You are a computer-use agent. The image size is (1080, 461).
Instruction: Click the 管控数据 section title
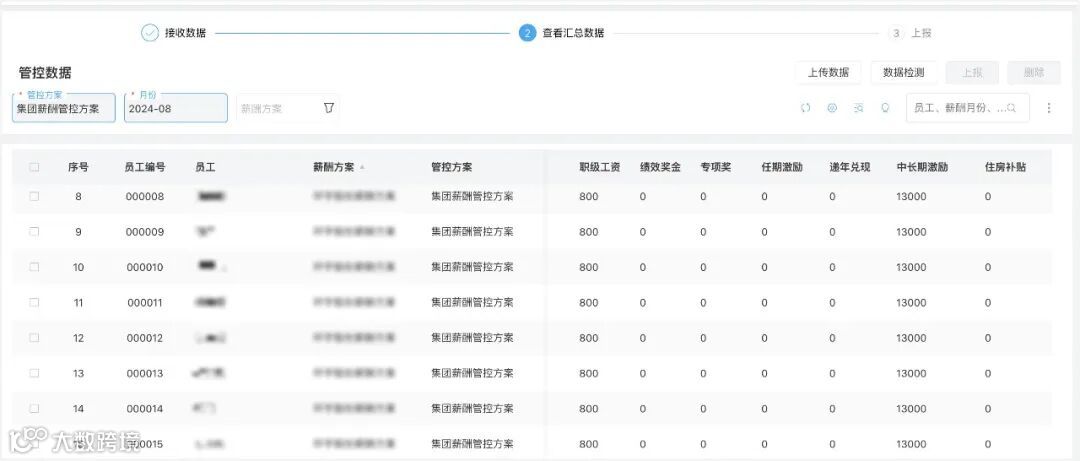click(45, 72)
